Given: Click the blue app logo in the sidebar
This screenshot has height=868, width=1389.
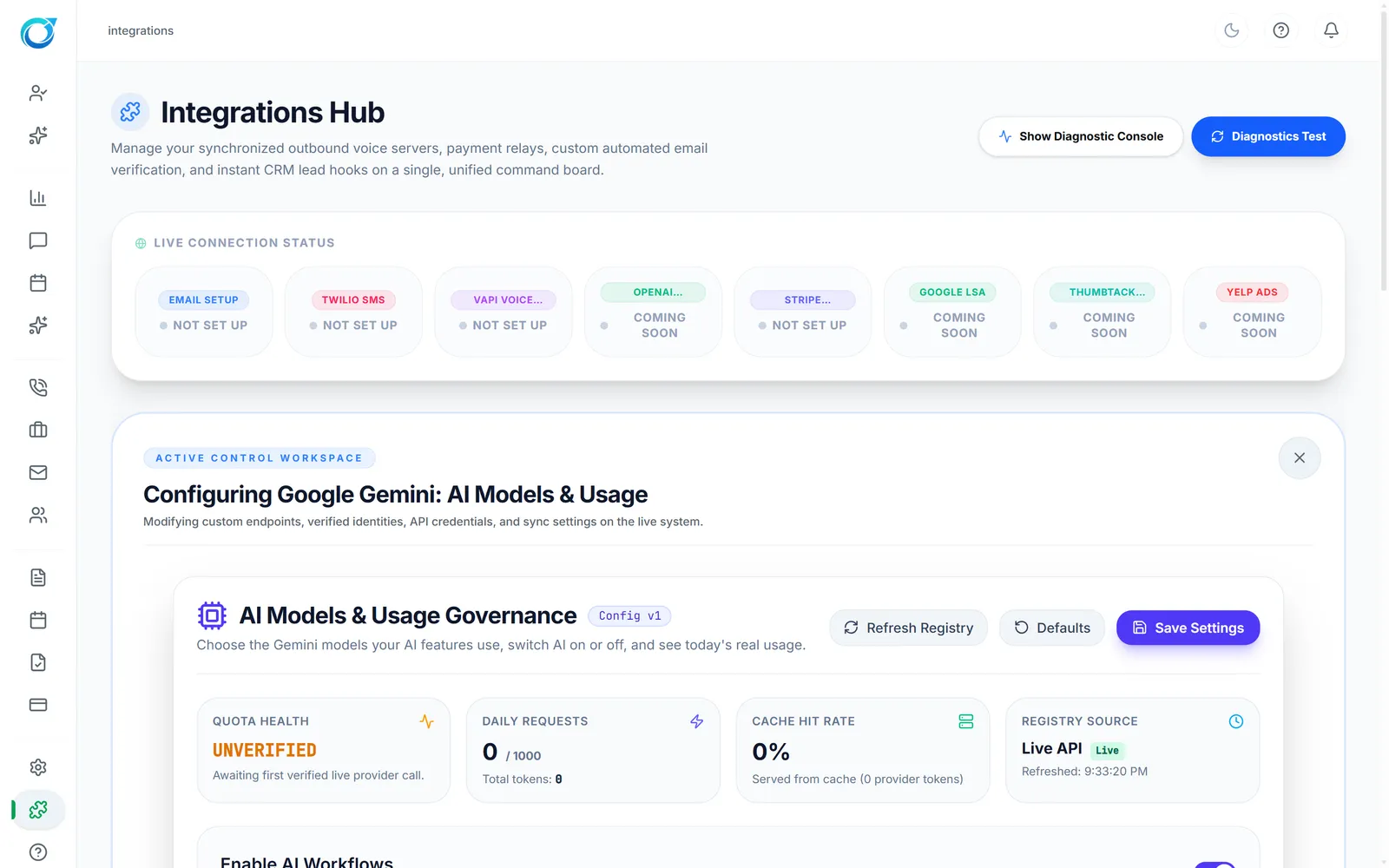Looking at the screenshot, I should coord(38,33).
